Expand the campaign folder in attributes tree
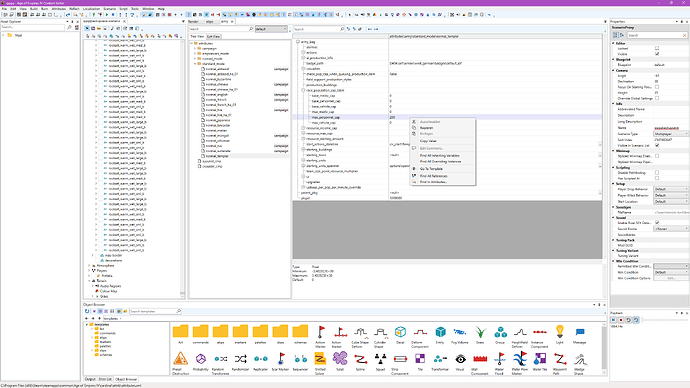The image size is (690, 388). pyautogui.click(x=195, y=48)
